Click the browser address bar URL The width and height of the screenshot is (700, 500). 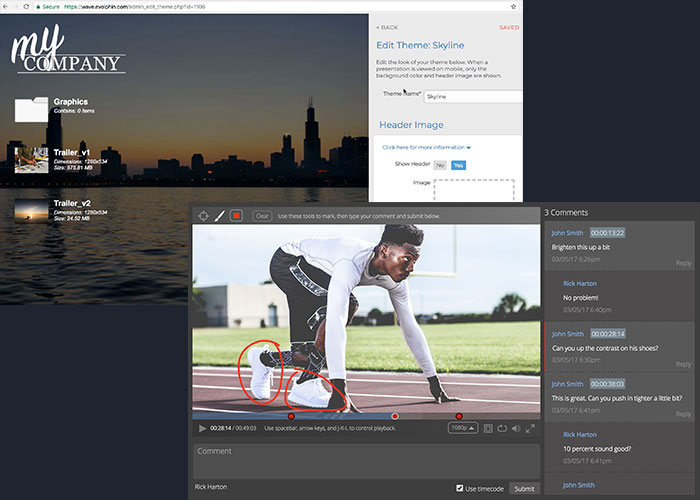(134, 7)
